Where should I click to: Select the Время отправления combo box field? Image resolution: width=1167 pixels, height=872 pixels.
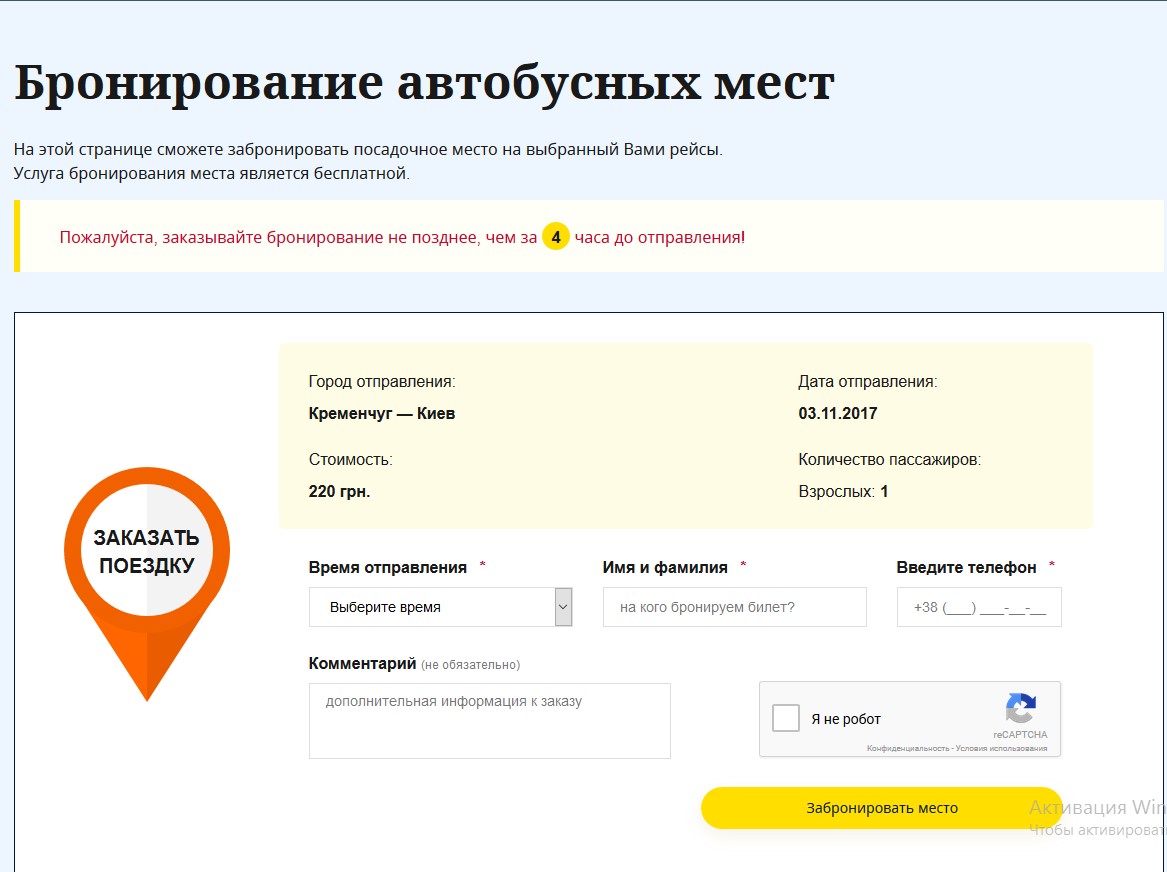click(x=432, y=607)
